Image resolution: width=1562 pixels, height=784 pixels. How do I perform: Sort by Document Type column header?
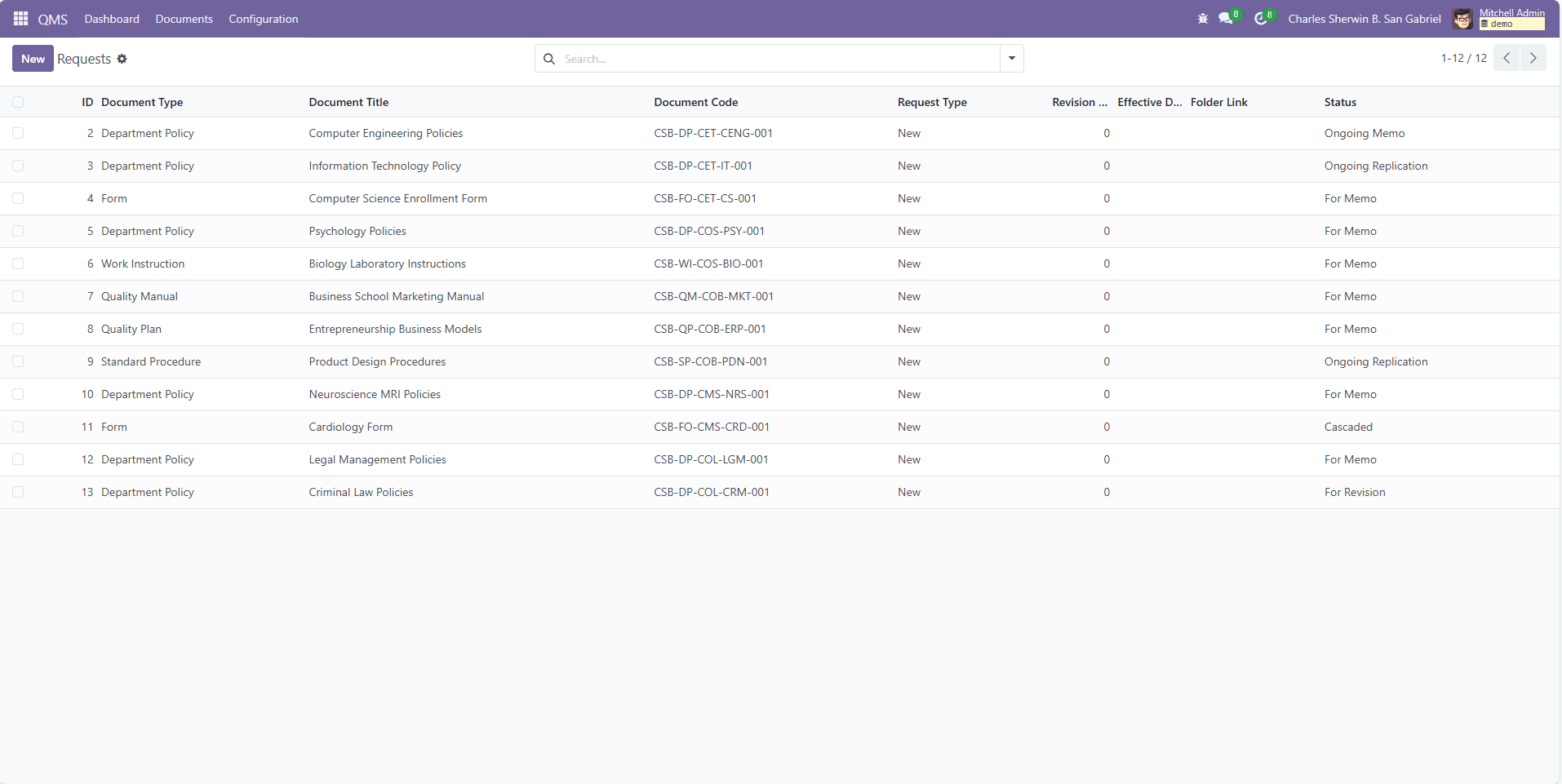point(142,102)
